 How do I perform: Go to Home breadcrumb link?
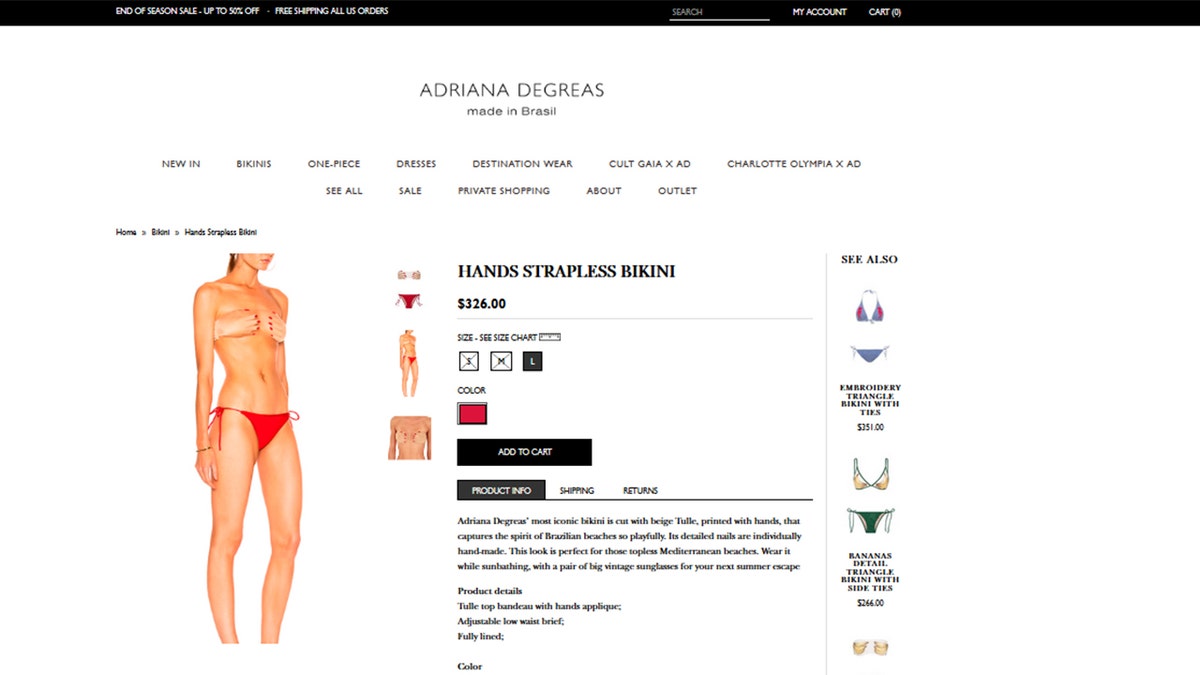click(x=126, y=232)
